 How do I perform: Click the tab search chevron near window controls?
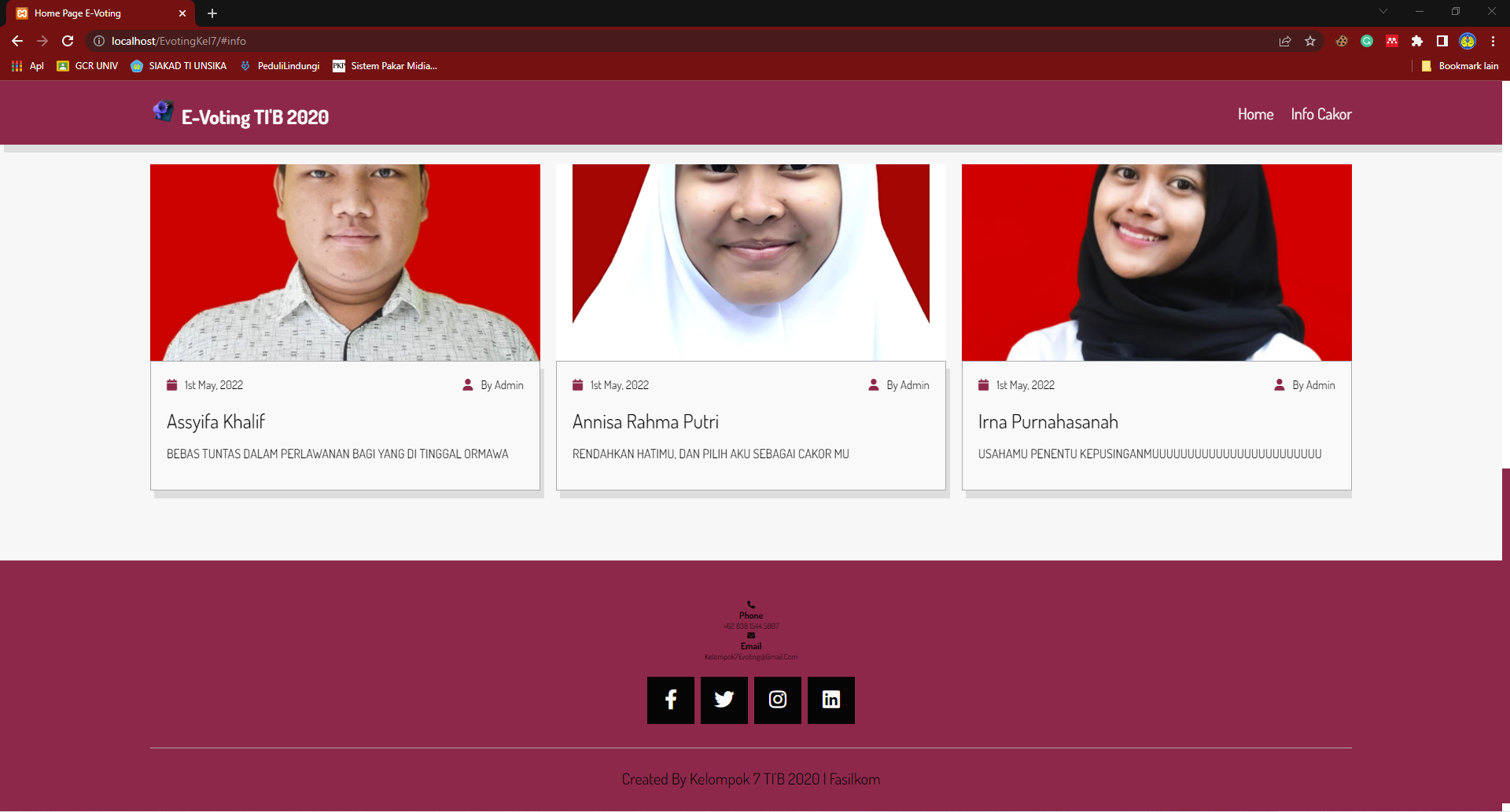pos(1383,11)
